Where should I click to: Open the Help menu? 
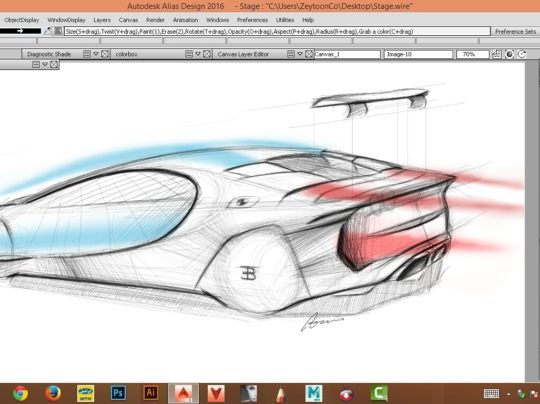(308, 20)
